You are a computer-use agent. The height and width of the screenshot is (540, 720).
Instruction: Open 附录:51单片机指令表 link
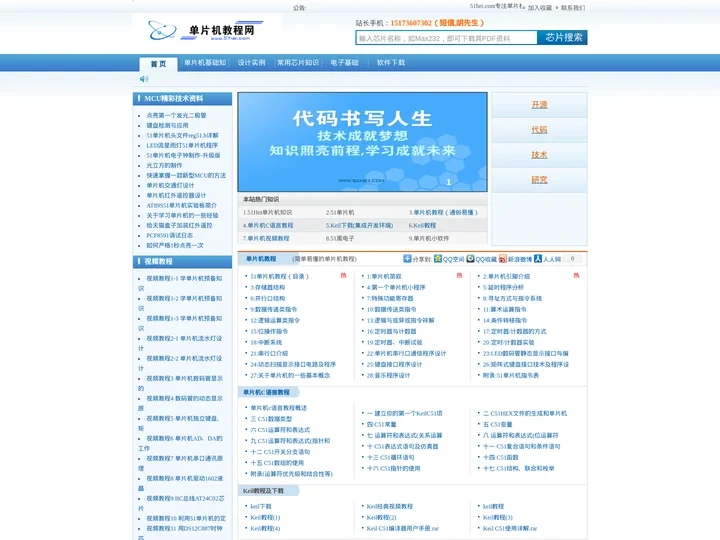pos(511,376)
